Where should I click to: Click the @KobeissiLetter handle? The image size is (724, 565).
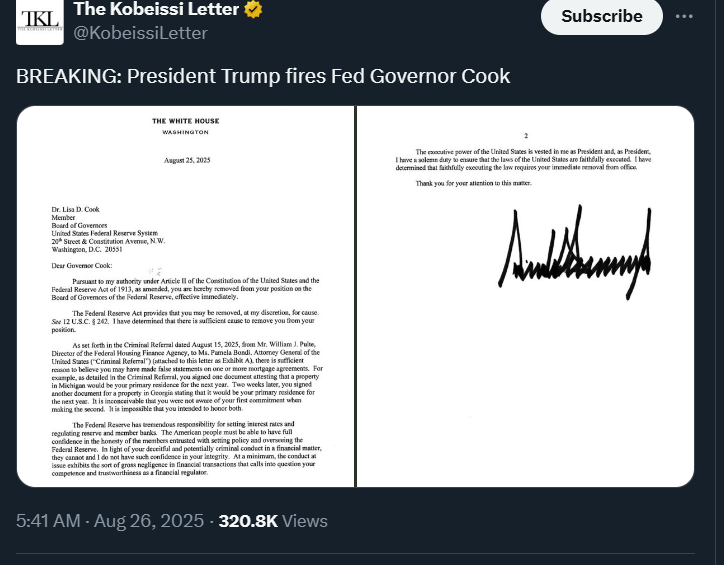point(140,33)
